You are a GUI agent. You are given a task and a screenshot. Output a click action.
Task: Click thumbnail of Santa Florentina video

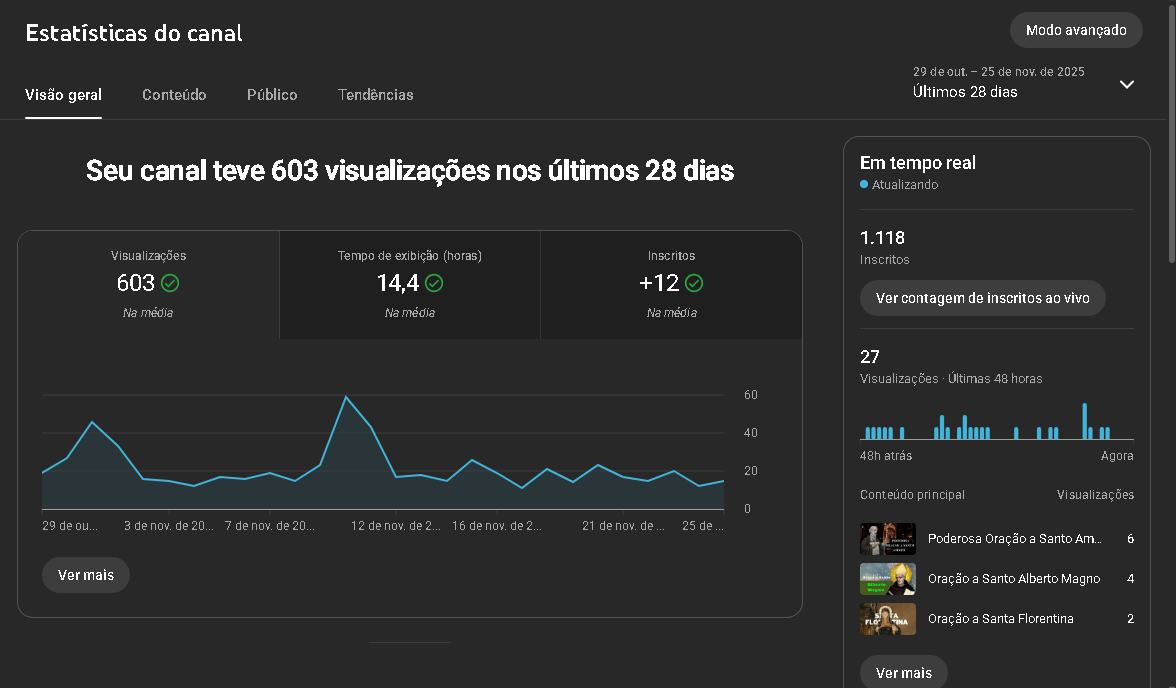pos(888,619)
